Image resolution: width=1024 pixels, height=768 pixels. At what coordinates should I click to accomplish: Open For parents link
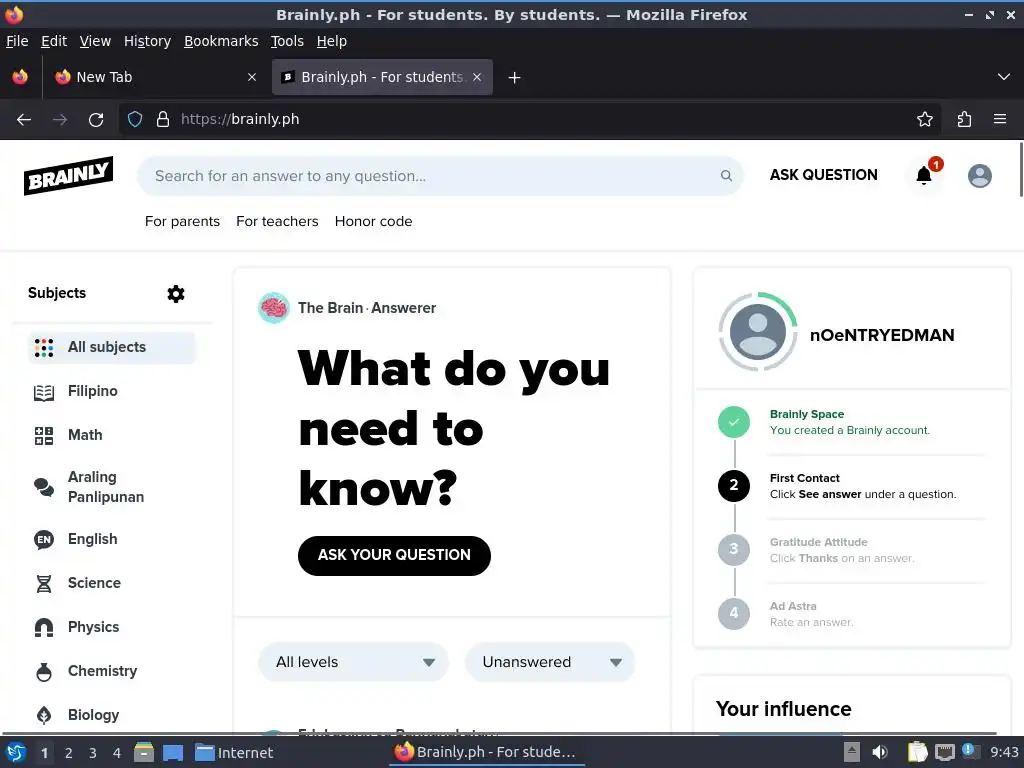pos(182,221)
